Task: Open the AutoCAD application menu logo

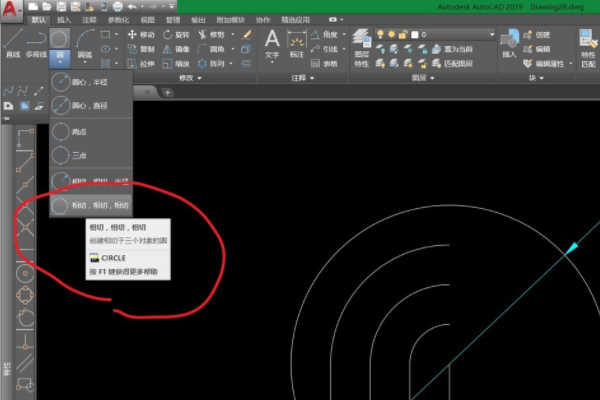Action: tap(11, 9)
